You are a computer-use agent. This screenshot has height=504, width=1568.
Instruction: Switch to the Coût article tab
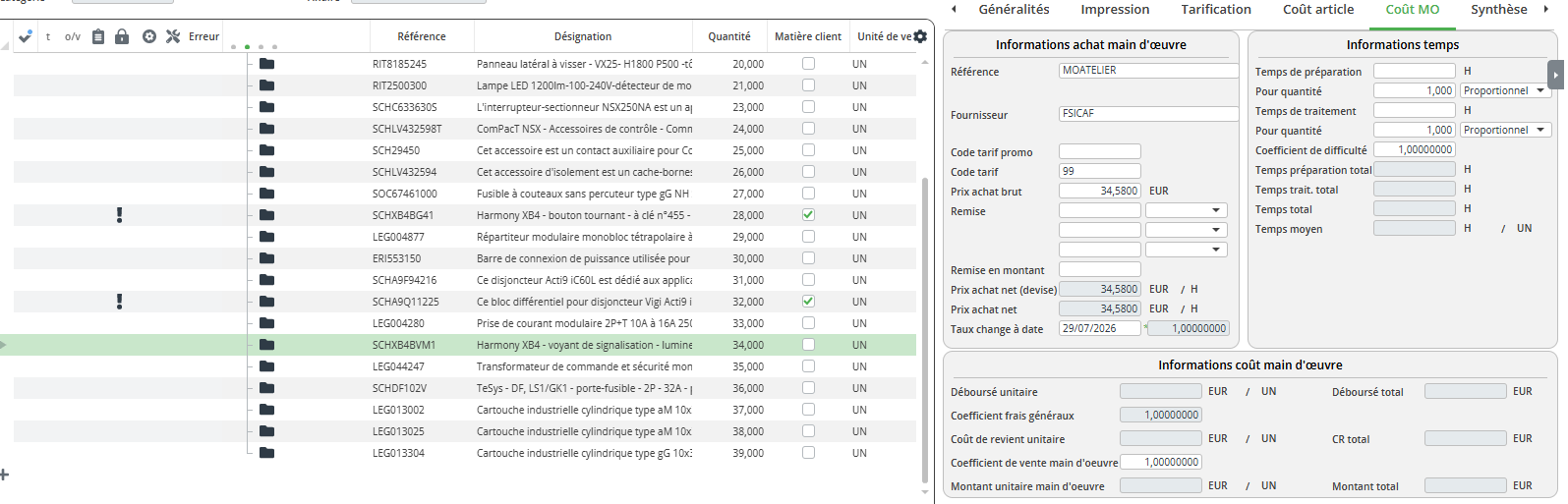(1318, 10)
